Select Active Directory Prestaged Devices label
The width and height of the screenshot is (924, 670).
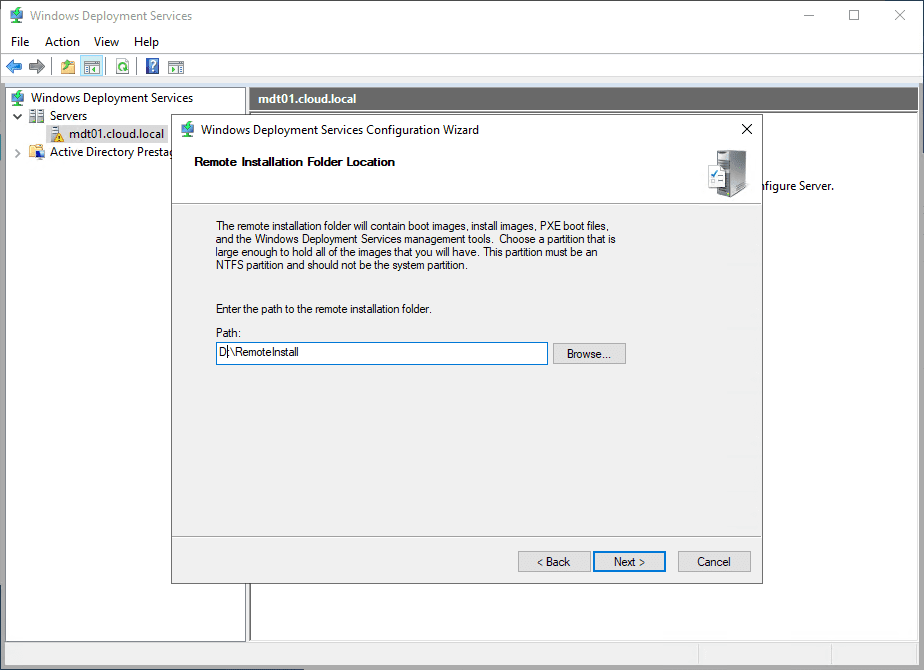tap(110, 152)
